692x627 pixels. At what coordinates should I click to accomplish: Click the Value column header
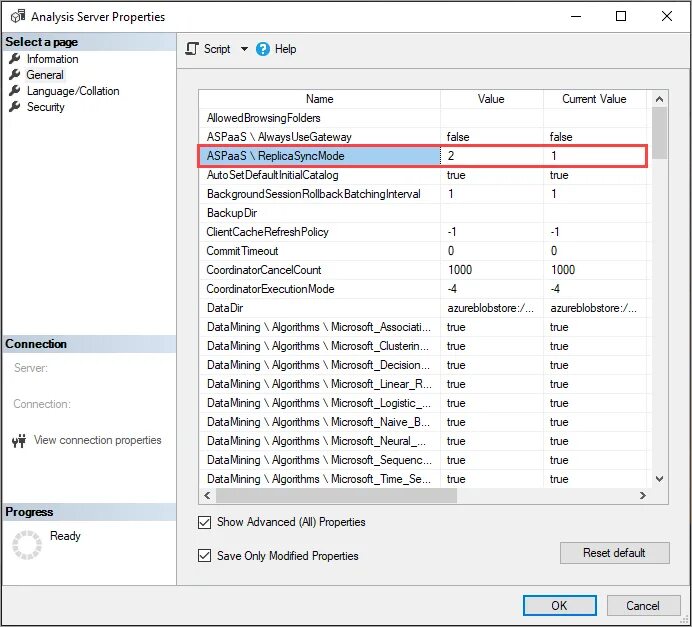pyautogui.click(x=491, y=99)
